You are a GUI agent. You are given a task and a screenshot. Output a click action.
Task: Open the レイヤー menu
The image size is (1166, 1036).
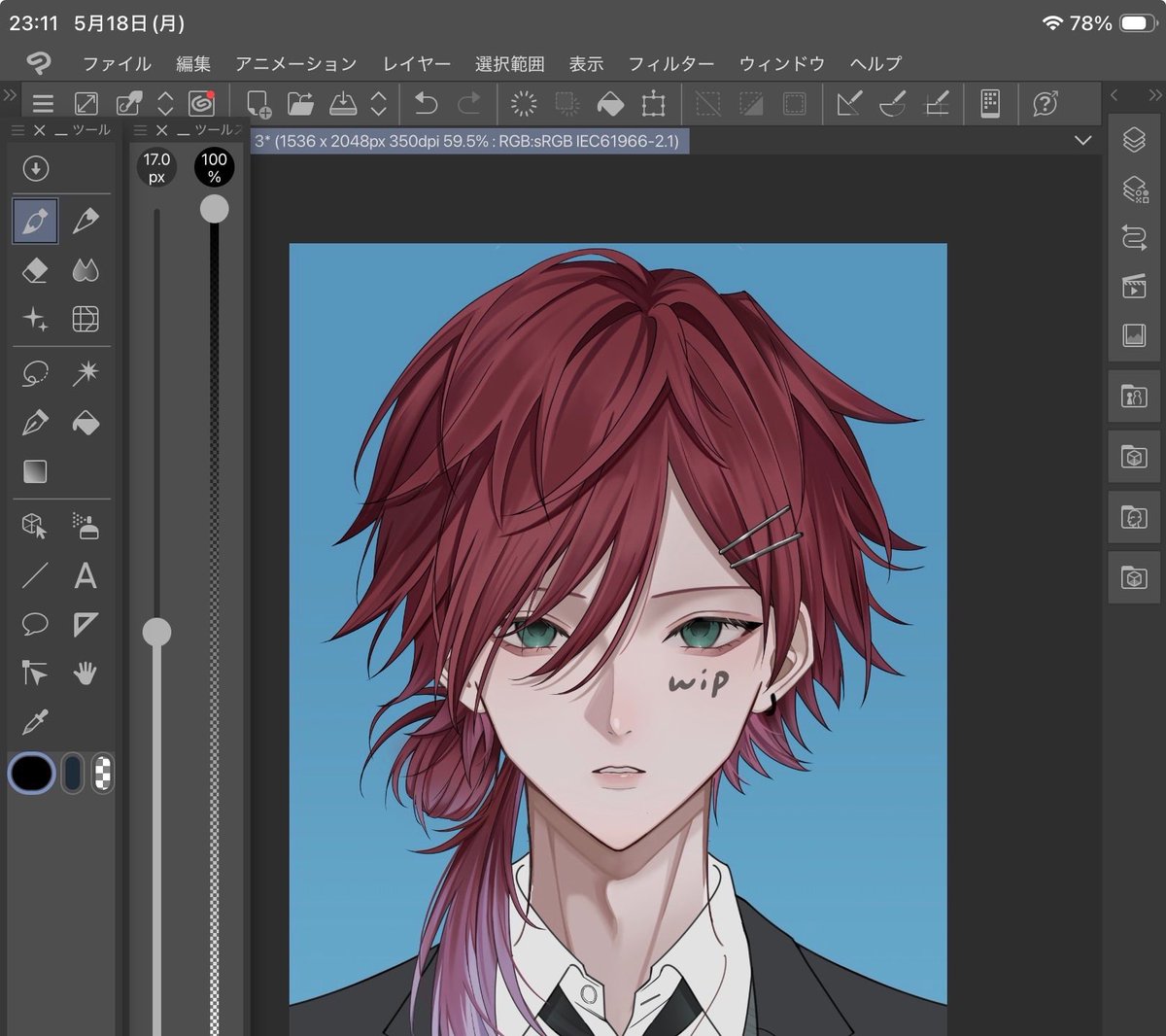417,64
